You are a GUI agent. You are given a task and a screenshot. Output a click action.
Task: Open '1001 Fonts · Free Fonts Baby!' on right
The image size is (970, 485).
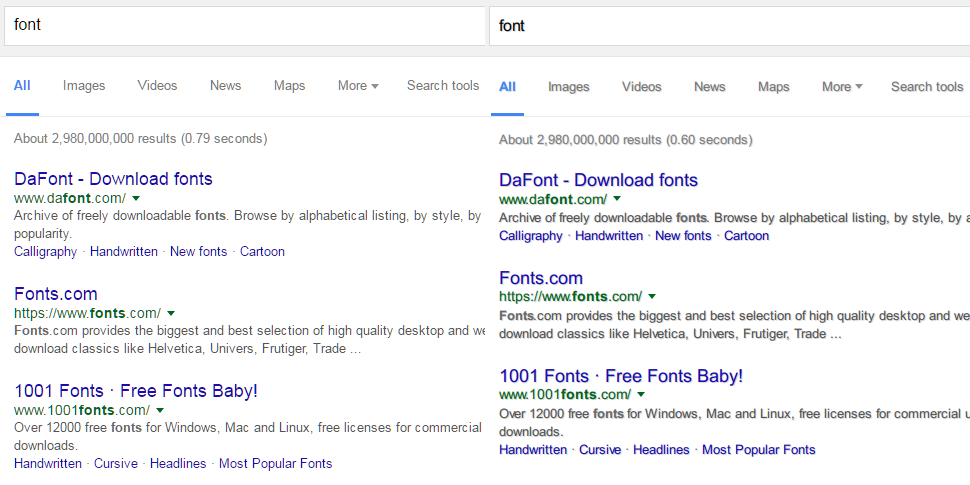[621, 376]
